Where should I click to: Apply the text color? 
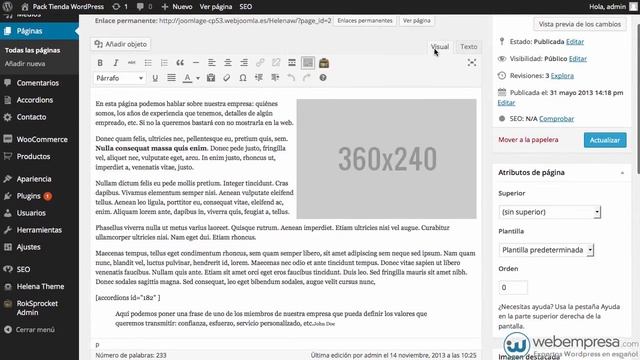187,78
